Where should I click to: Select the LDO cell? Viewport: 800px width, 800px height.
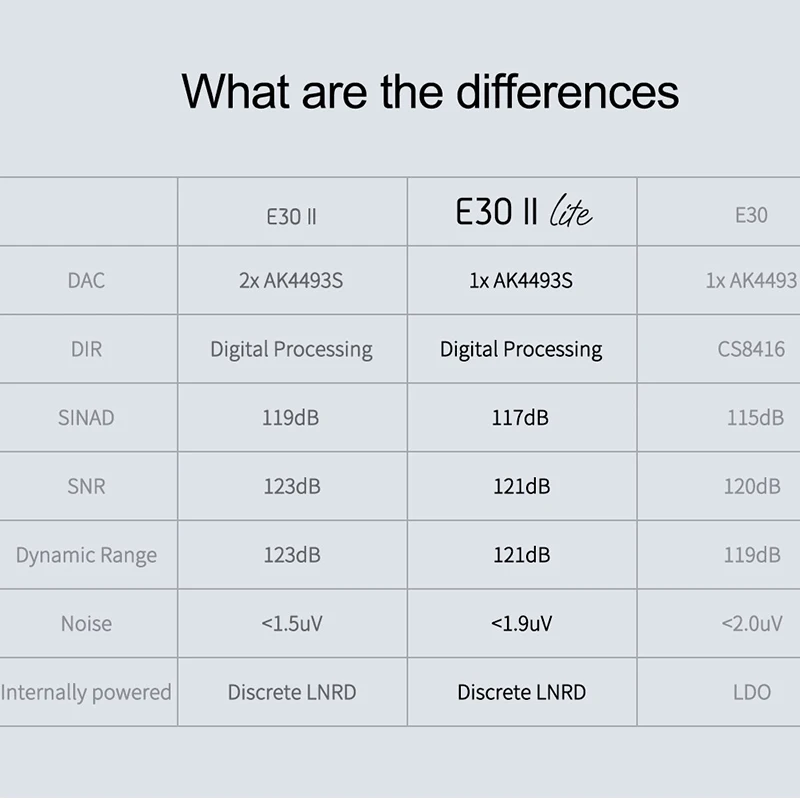[x=751, y=692]
